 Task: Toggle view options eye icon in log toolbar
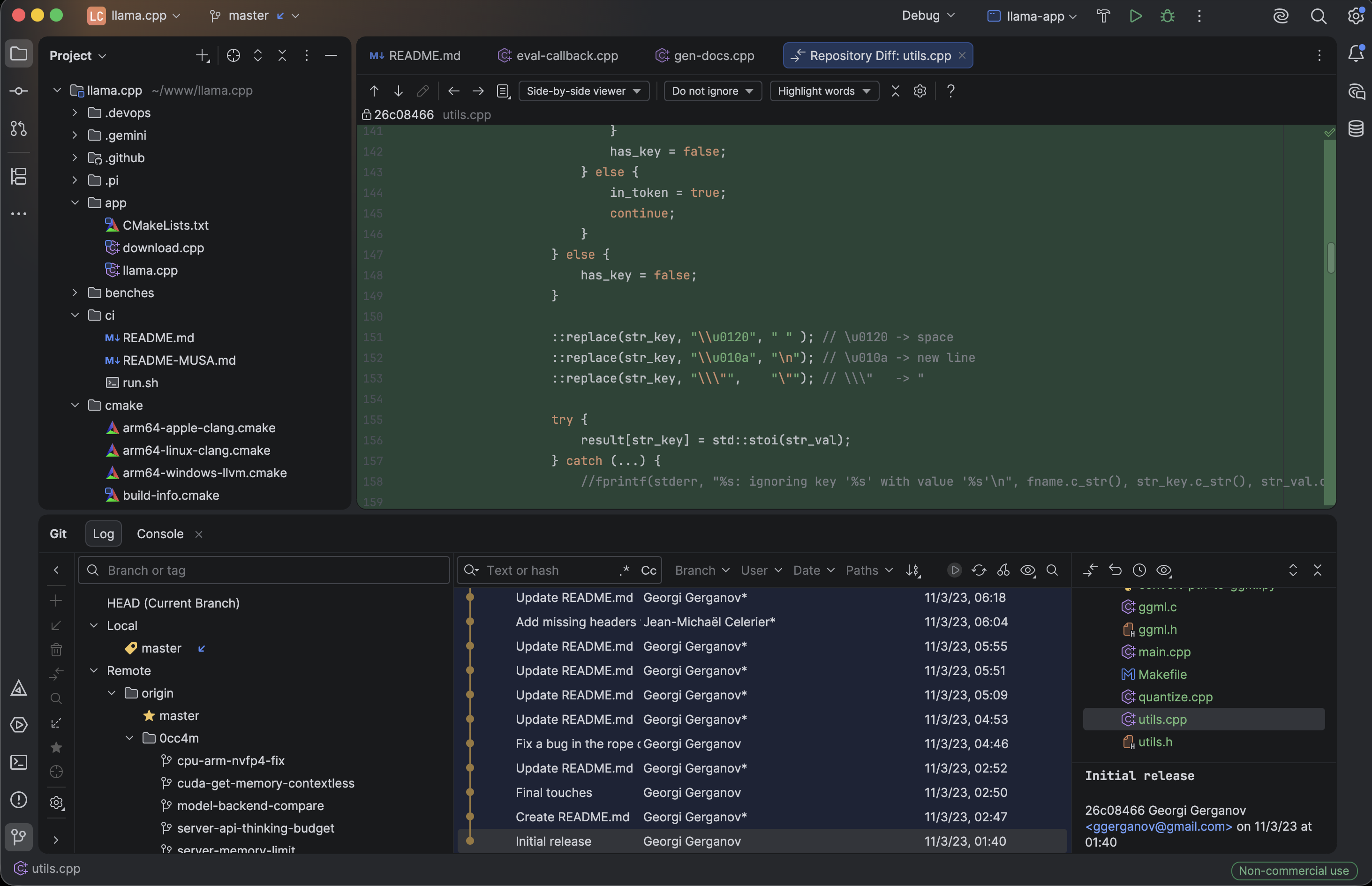[x=1028, y=570]
